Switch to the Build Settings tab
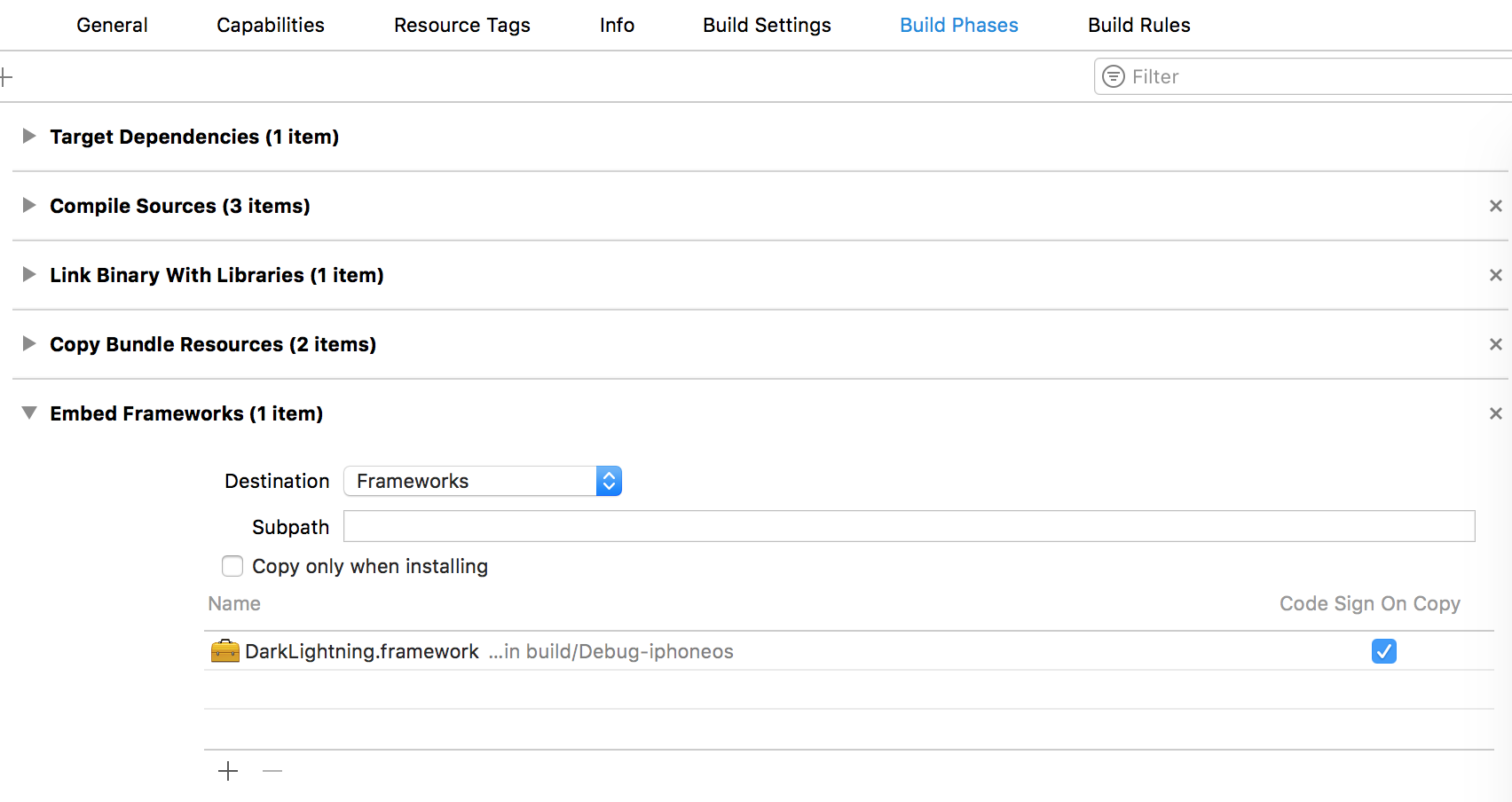 pos(767,25)
